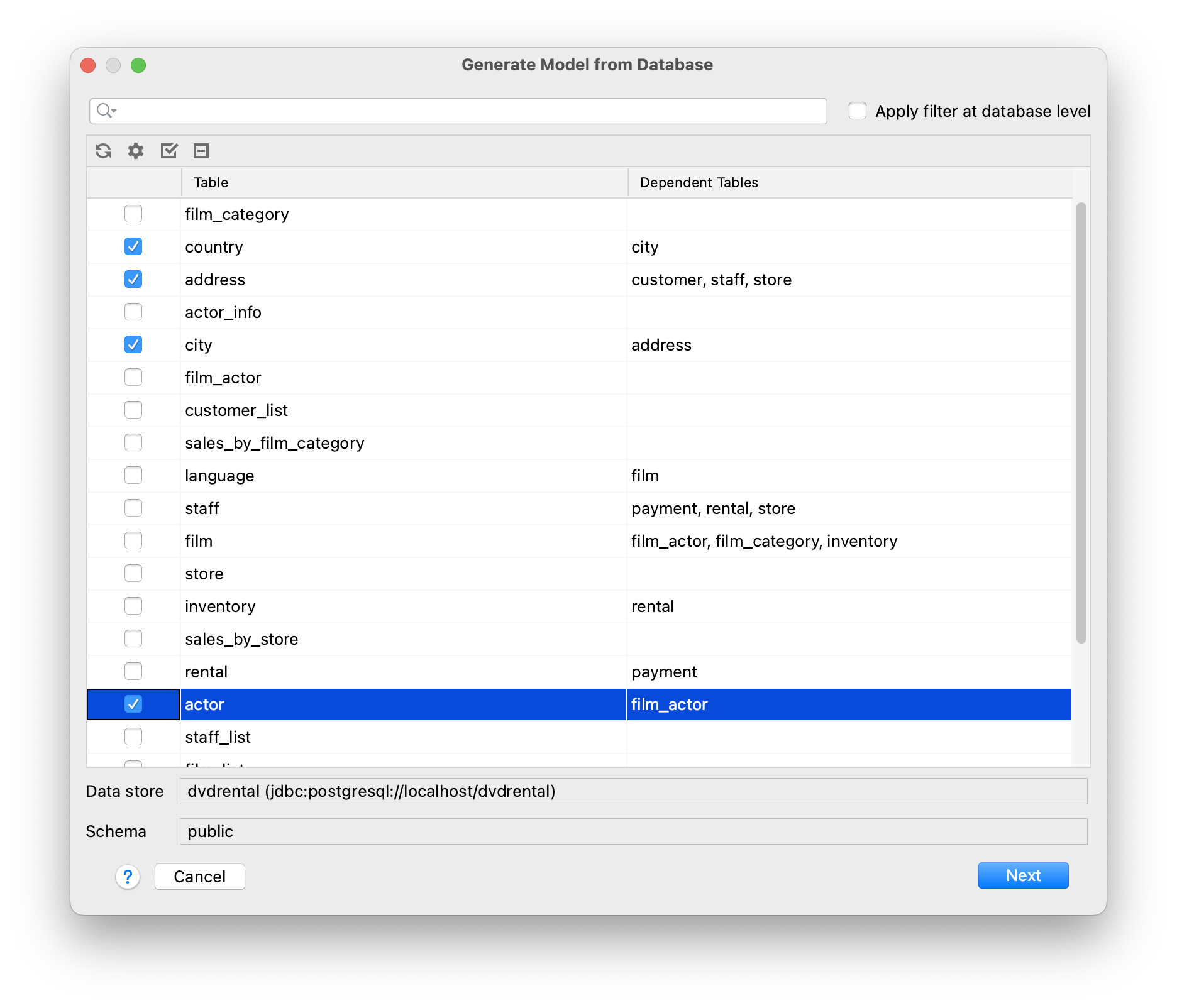Click the Table column header
Screen dimensions: 1177x1008
point(404,183)
